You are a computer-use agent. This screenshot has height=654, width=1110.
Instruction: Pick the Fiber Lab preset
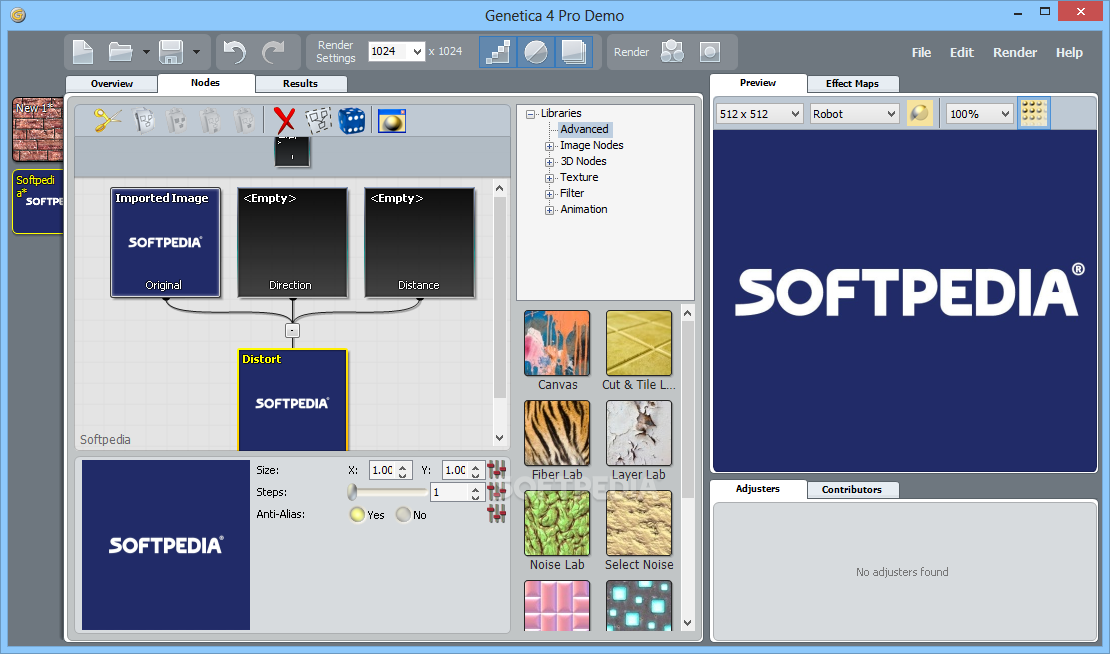[x=557, y=433]
